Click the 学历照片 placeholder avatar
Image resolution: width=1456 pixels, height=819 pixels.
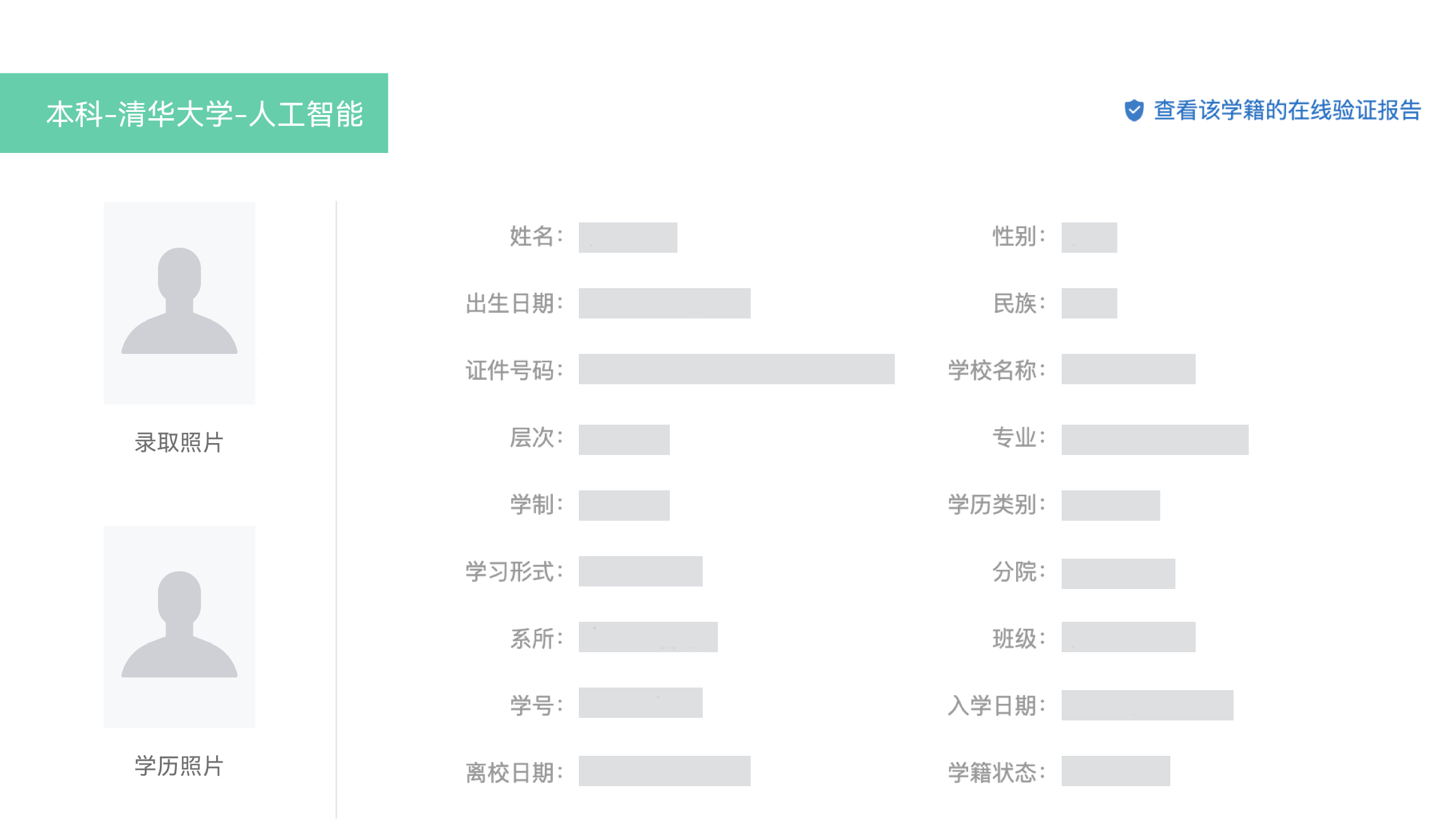(x=179, y=626)
